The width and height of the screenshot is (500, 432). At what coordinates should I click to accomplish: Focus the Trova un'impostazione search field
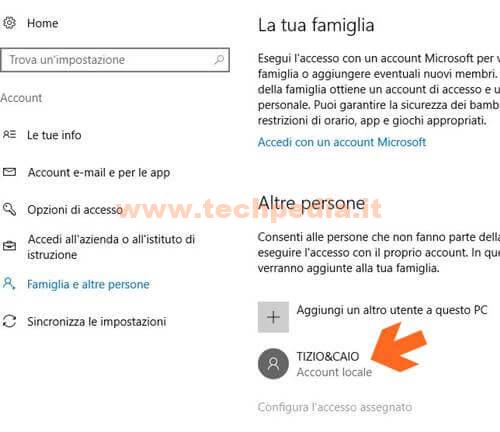115,60
